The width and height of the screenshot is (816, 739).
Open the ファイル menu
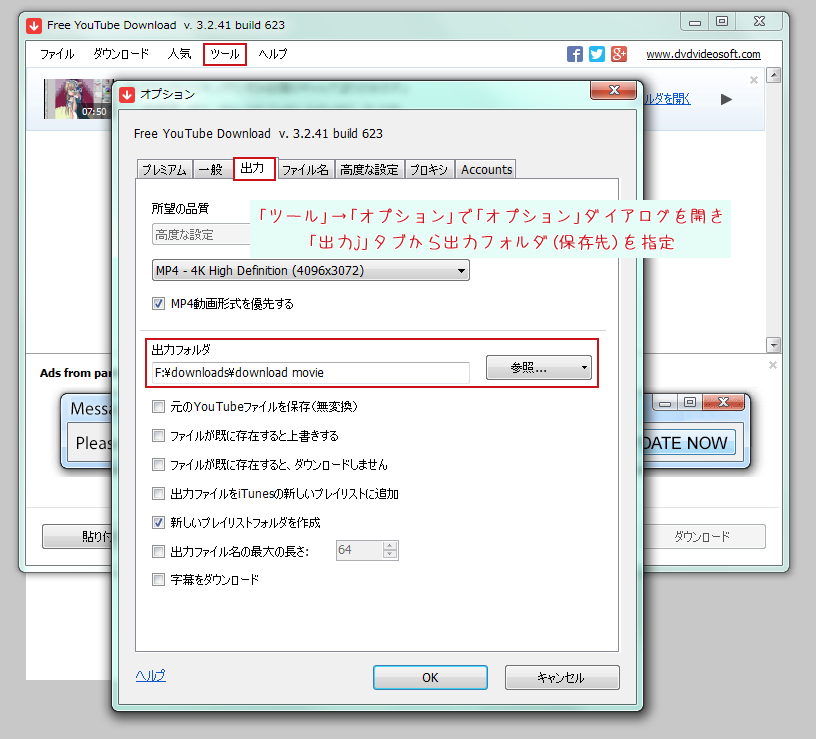coord(57,54)
